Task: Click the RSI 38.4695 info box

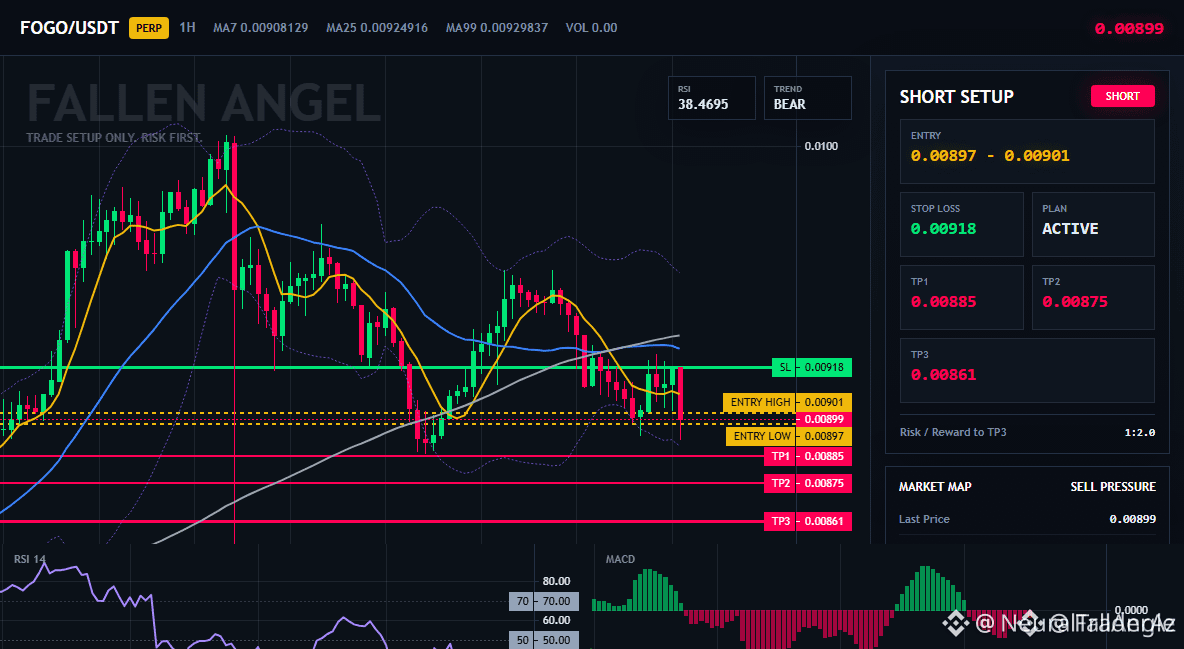Action: [x=711, y=97]
